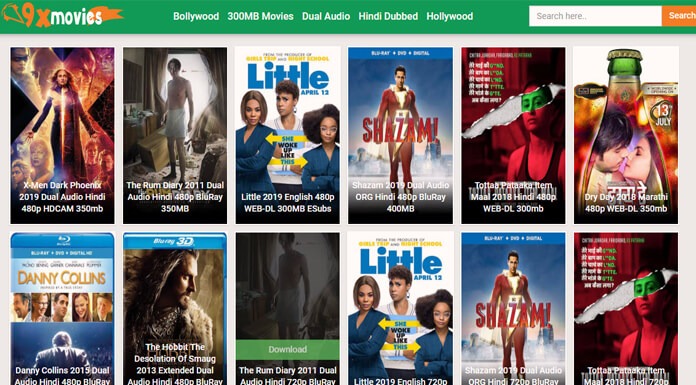Screen dimensions: 696x385
Task: Click the 9xmovies site logo
Action: coord(63,16)
